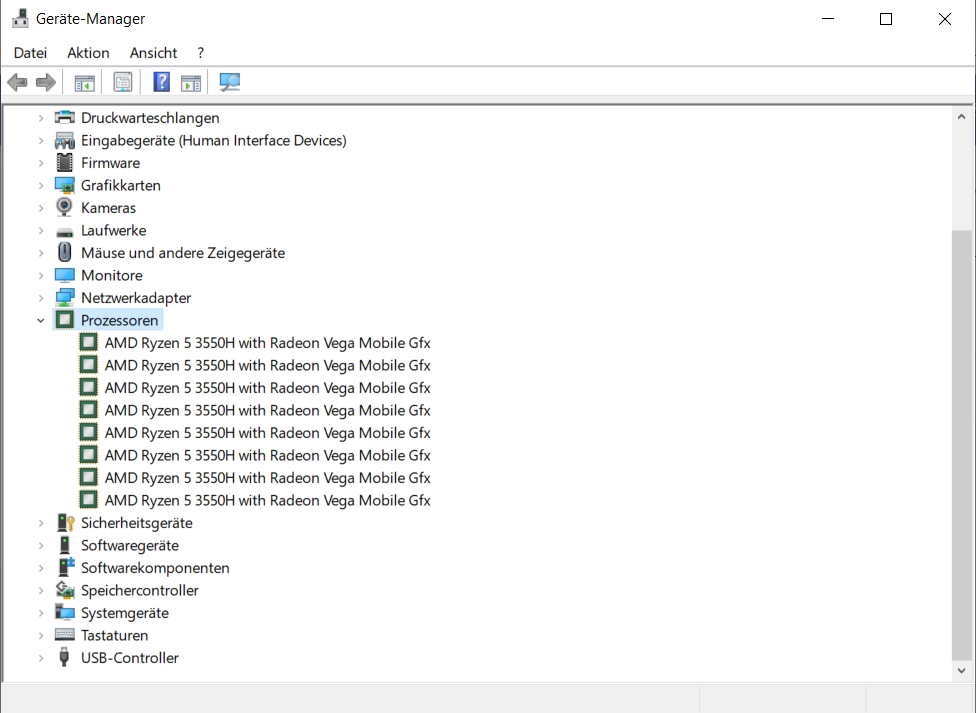Image resolution: width=976 pixels, height=713 pixels.
Task: Click the Kameras webcam icon
Action: tap(64, 207)
